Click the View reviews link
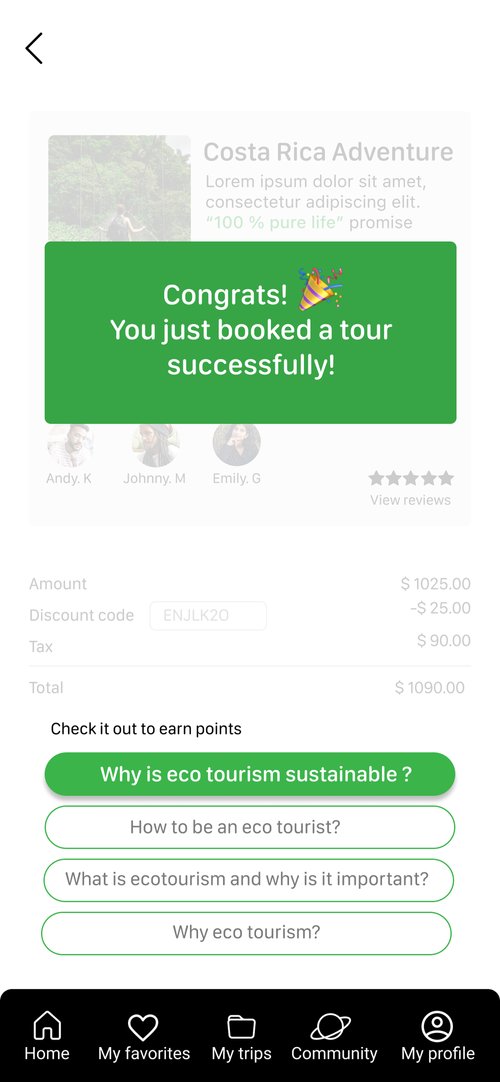The height and width of the screenshot is (1082, 500). point(410,500)
